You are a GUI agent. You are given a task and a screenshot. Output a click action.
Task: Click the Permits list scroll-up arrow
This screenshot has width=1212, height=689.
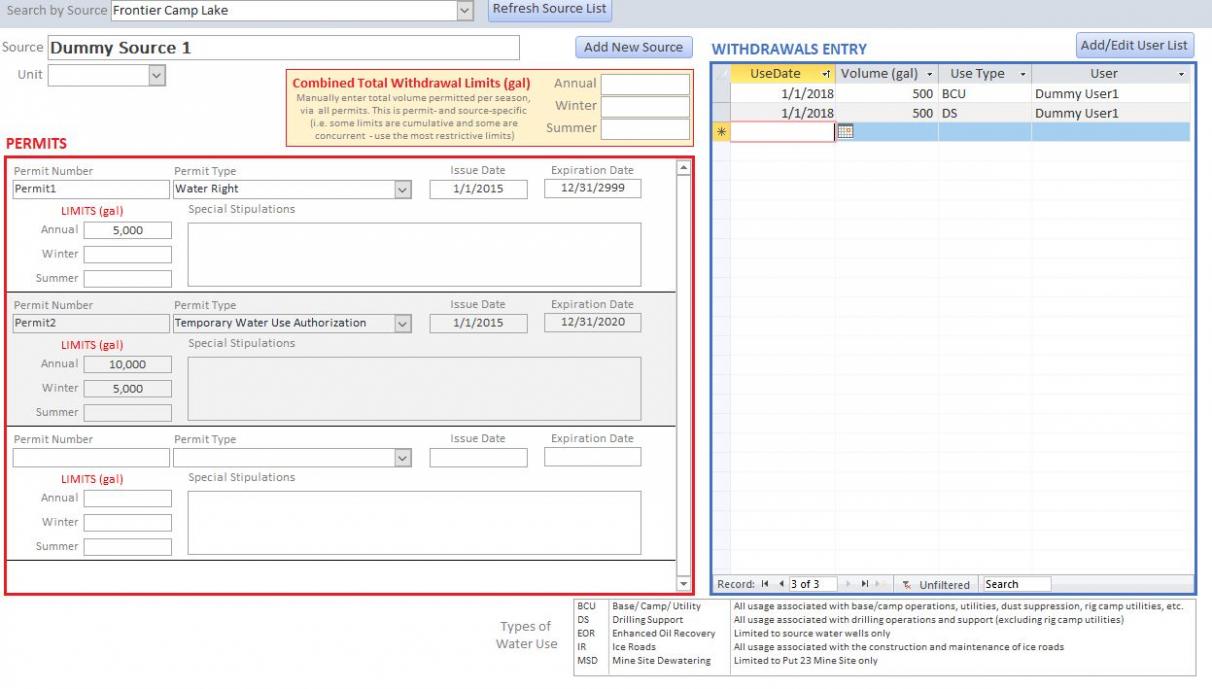pos(684,168)
